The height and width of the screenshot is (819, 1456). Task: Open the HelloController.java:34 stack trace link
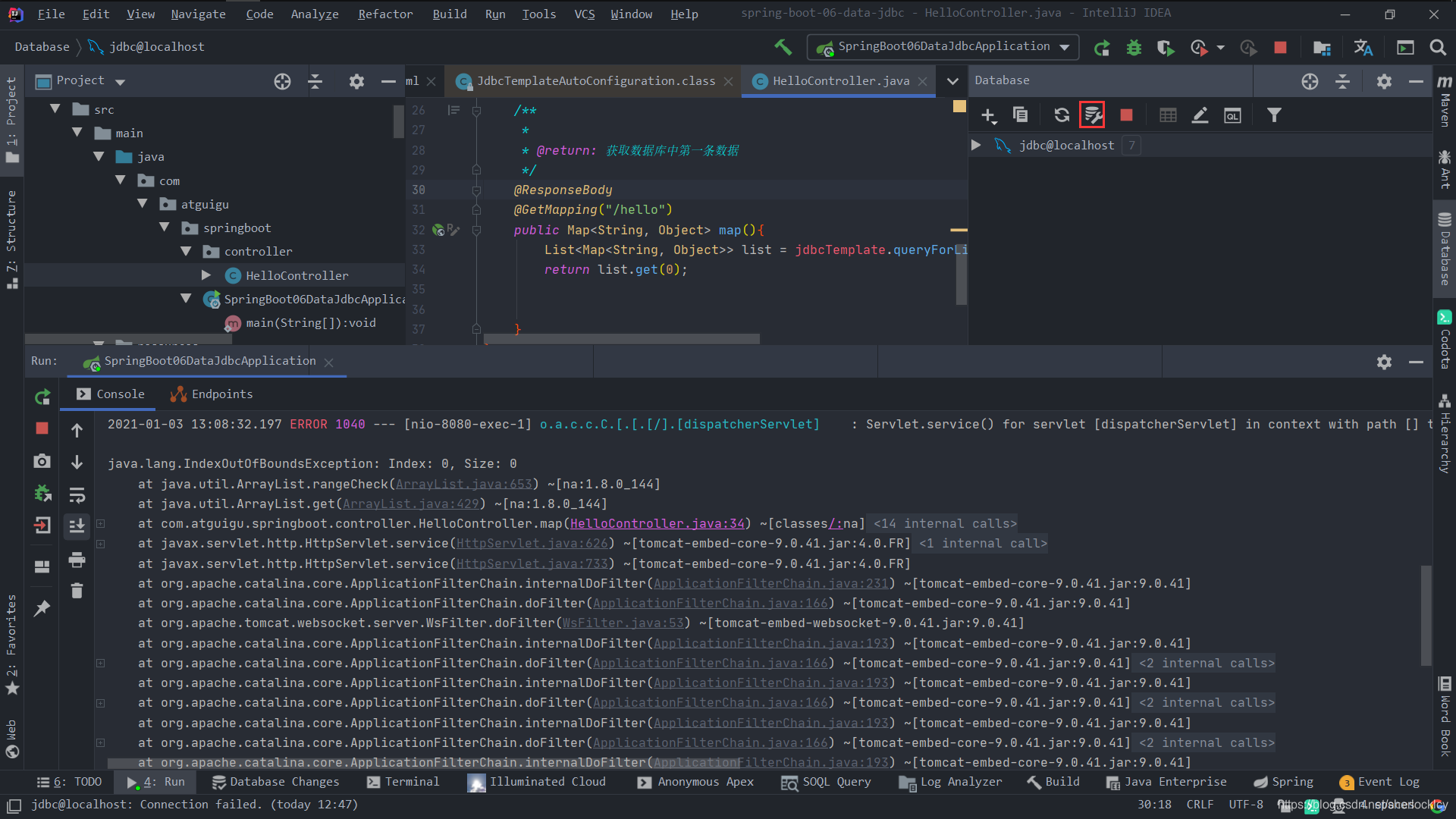tap(657, 523)
